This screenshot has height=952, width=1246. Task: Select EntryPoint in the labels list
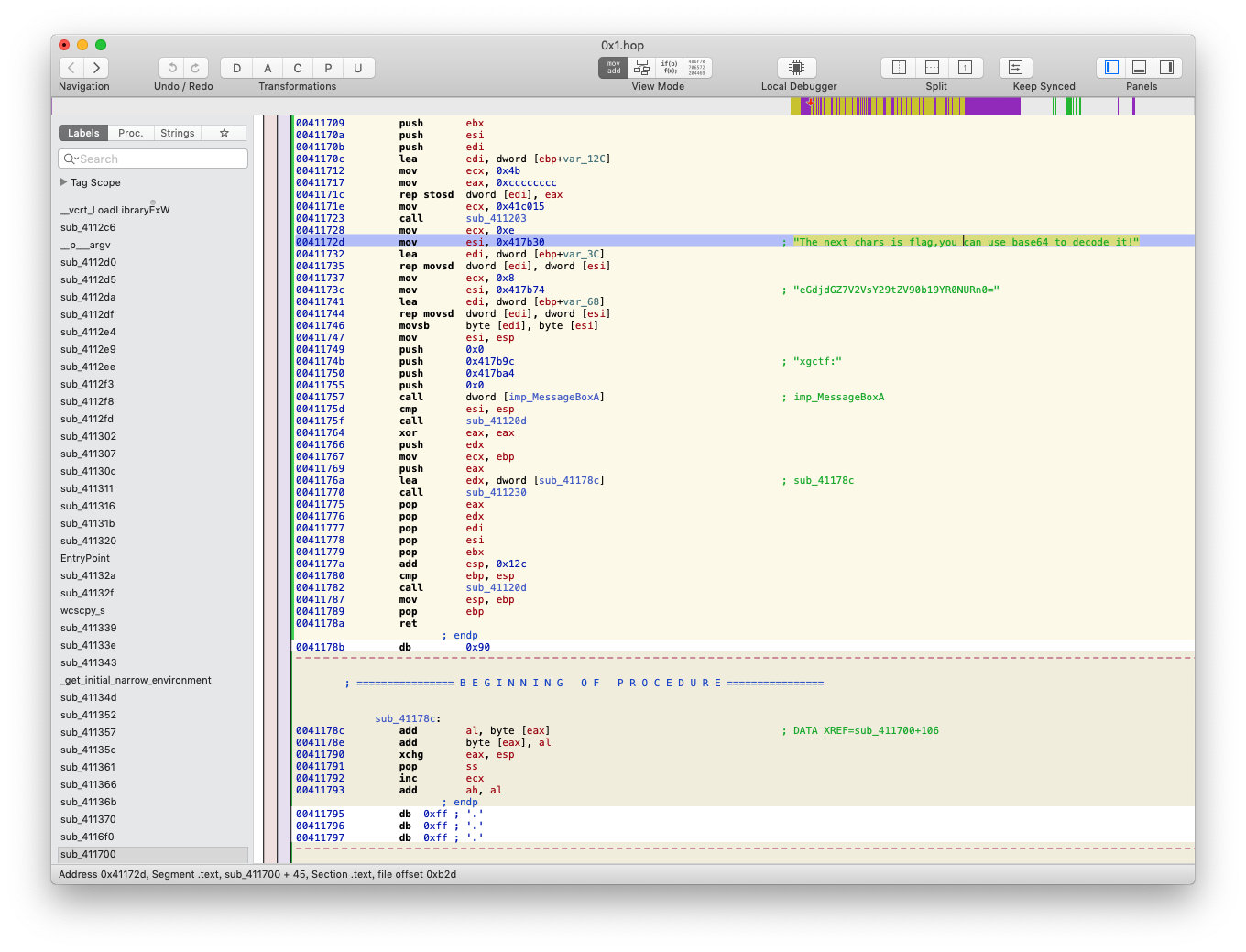click(85, 558)
